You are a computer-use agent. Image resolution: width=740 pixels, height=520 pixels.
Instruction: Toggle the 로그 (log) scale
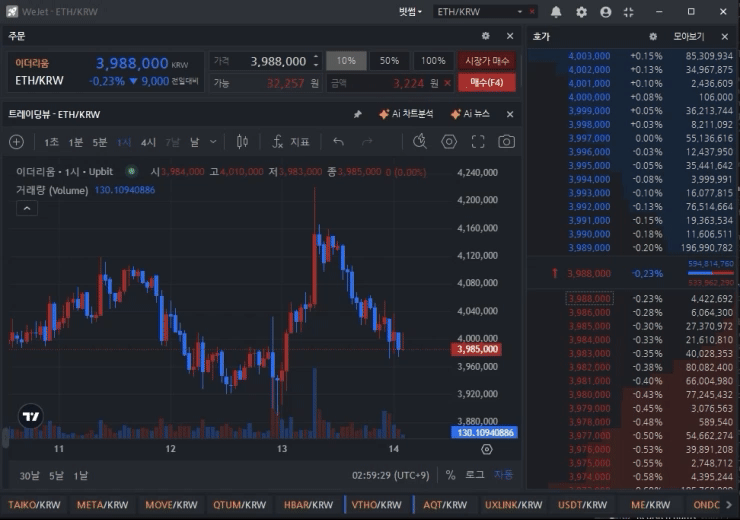(x=475, y=475)
